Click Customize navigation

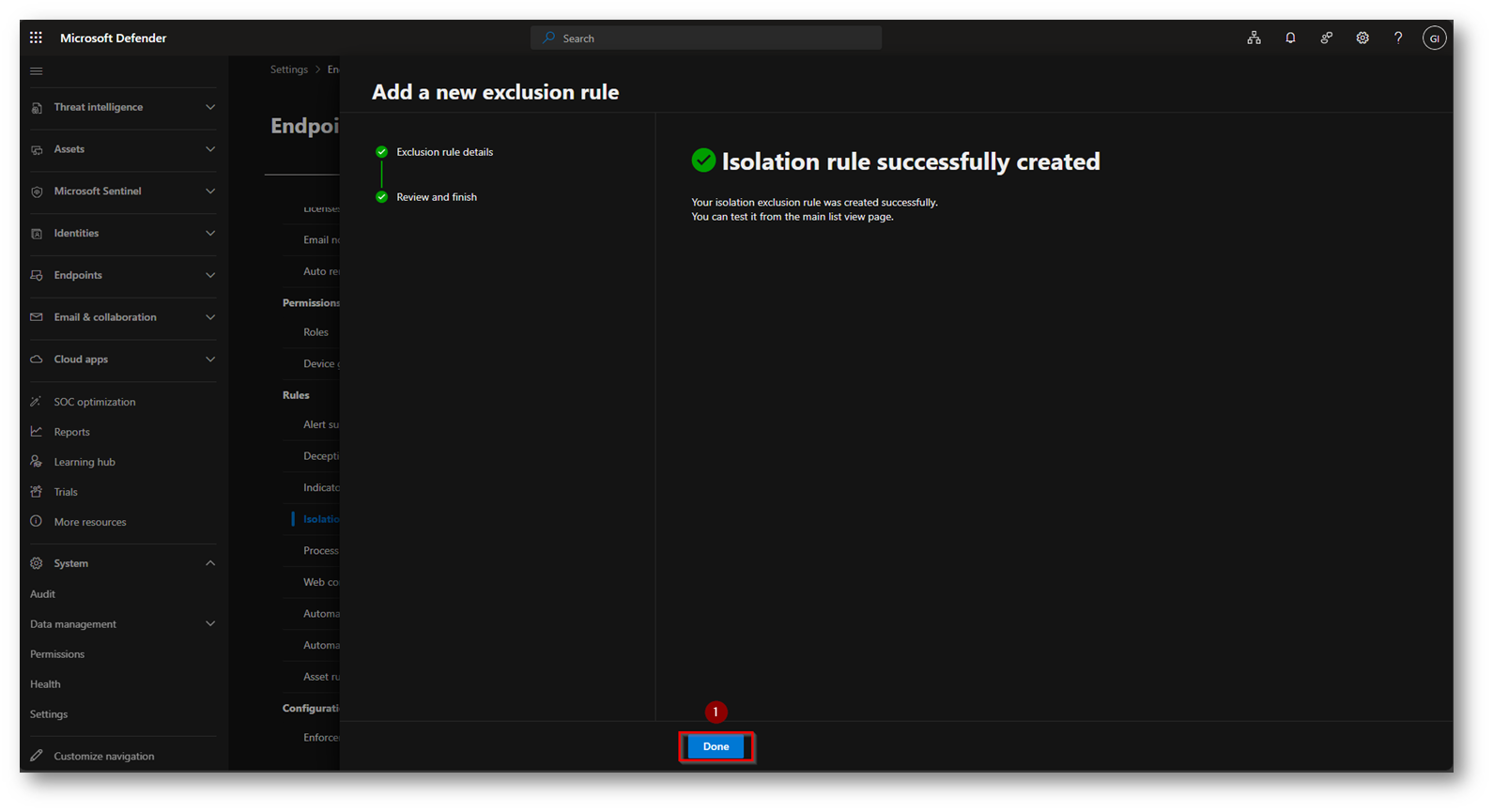coord(104,756)
